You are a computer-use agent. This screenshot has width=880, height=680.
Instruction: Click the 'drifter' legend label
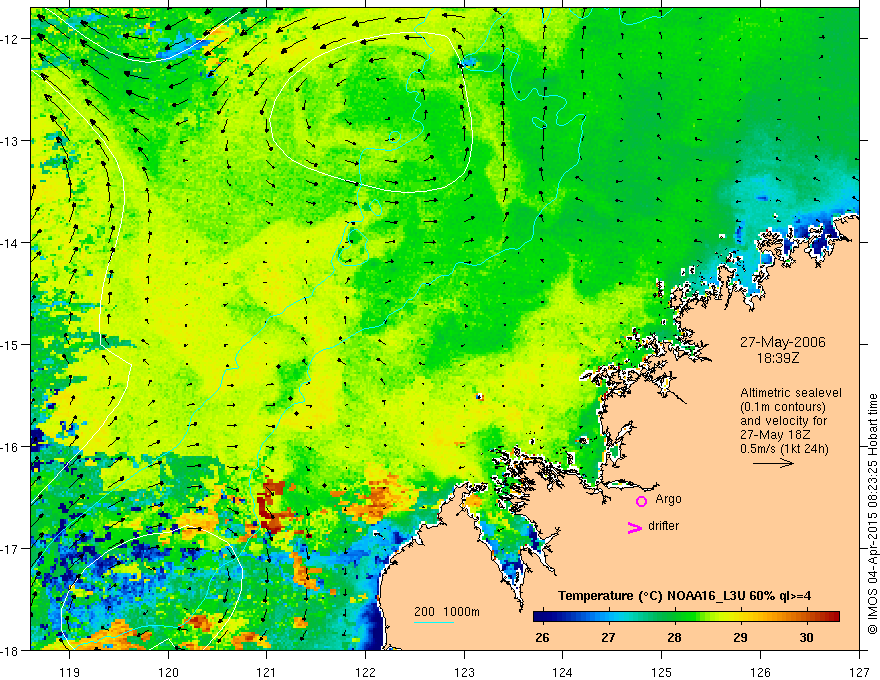[663, 526]
